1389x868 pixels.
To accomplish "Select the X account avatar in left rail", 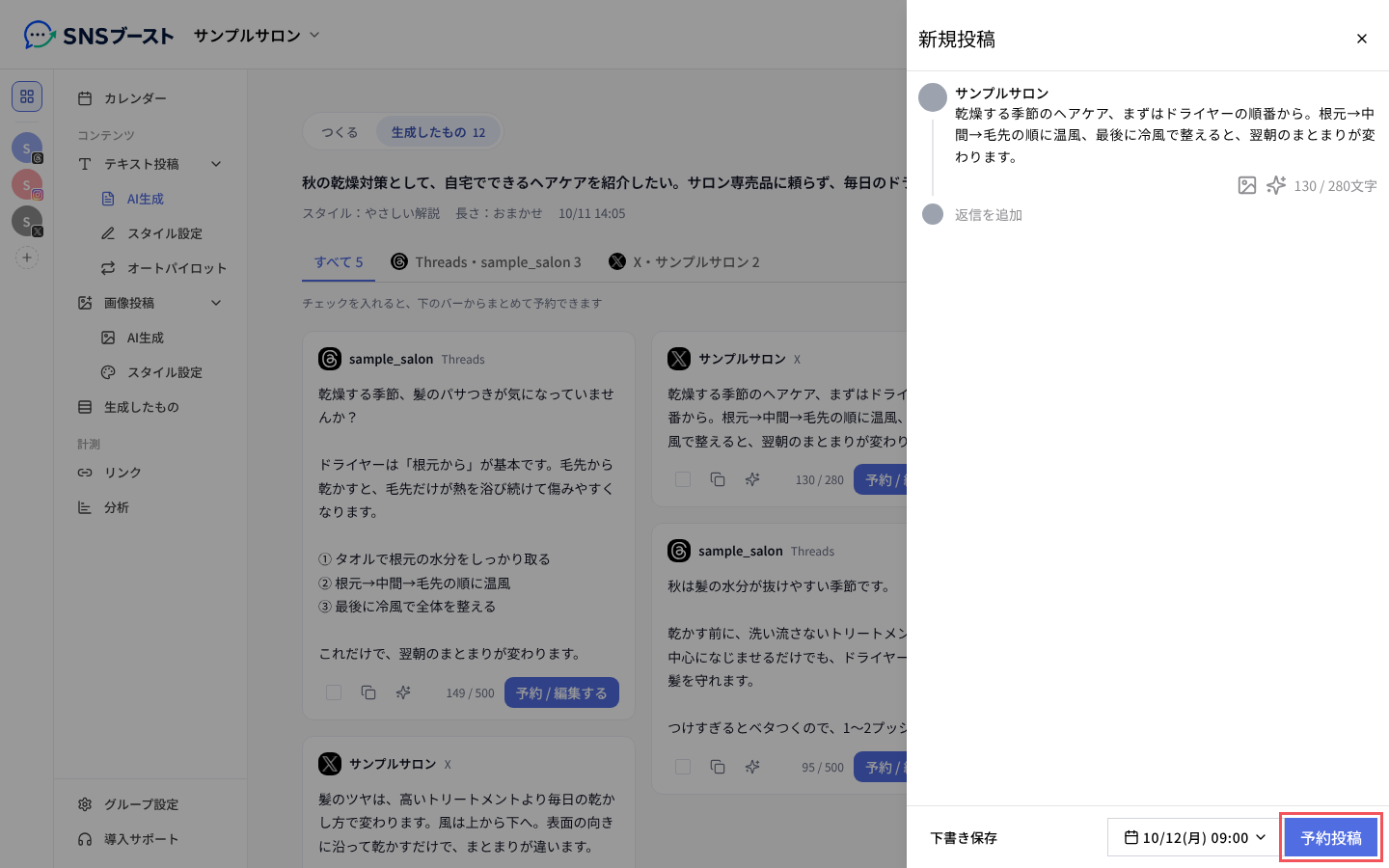I will (27, 221).
